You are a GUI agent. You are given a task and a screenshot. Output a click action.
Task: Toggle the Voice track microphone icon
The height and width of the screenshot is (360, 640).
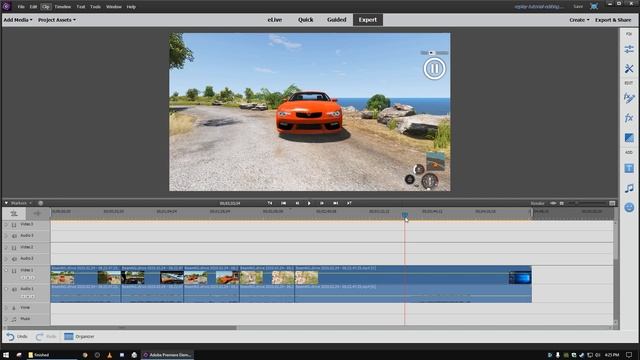pos(14,308)
